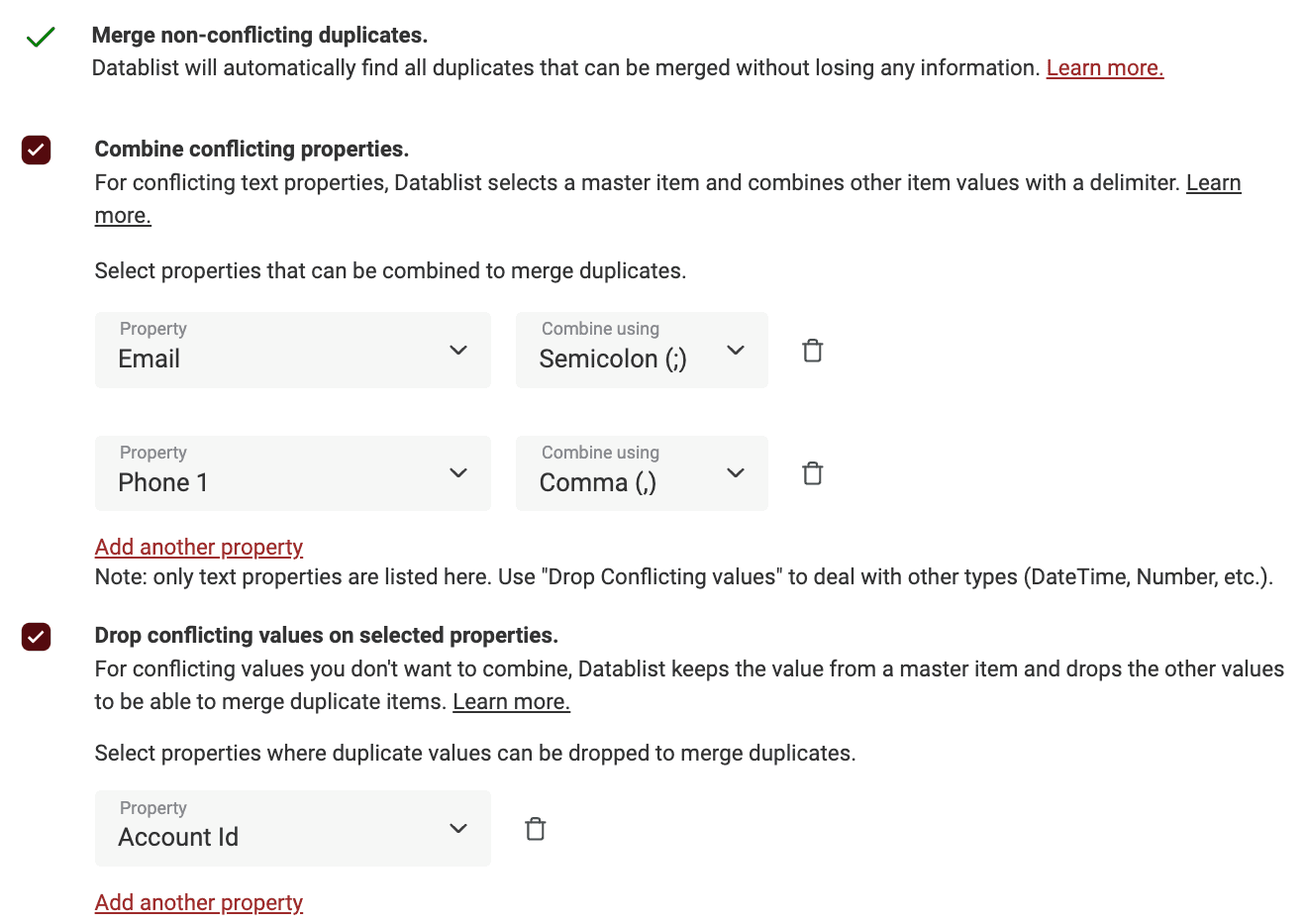Click Add another property for dropped values
This screenshot has width=1307, height=924.
point(198,902)
